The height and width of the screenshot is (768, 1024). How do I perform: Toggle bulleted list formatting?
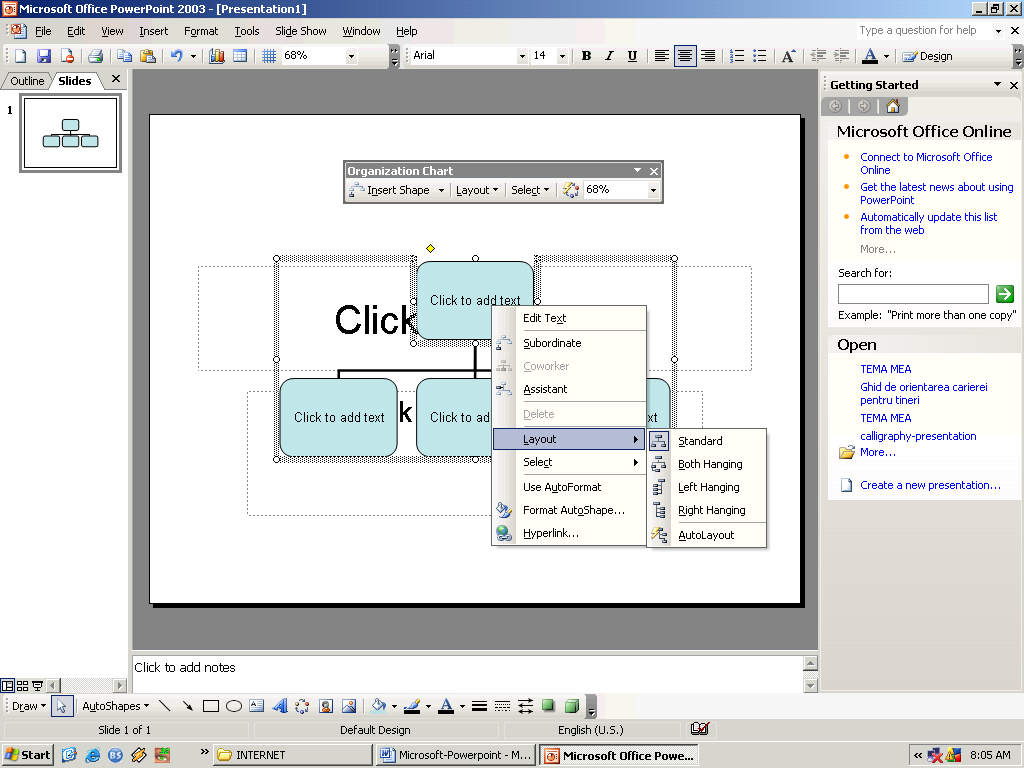tap(760, 56)
